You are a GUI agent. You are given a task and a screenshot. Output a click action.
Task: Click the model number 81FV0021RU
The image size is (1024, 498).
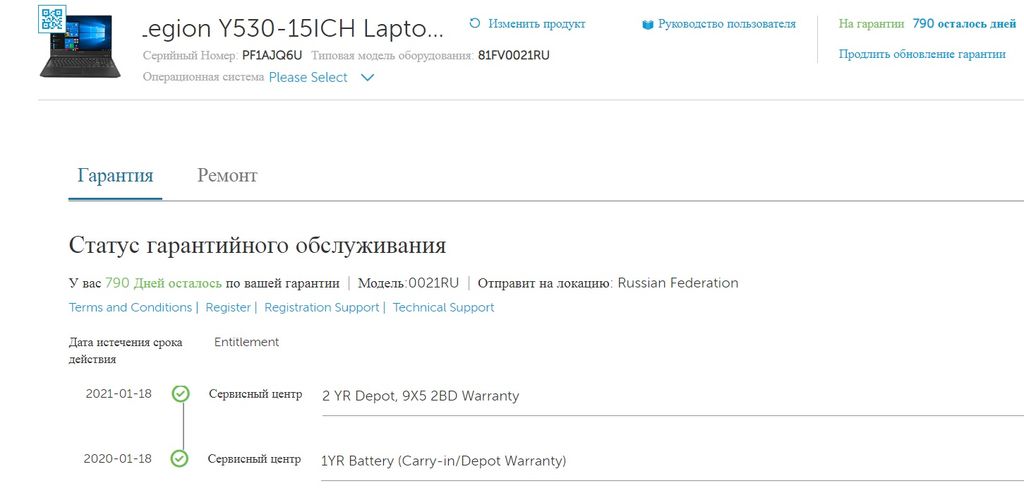click(514, 56)
